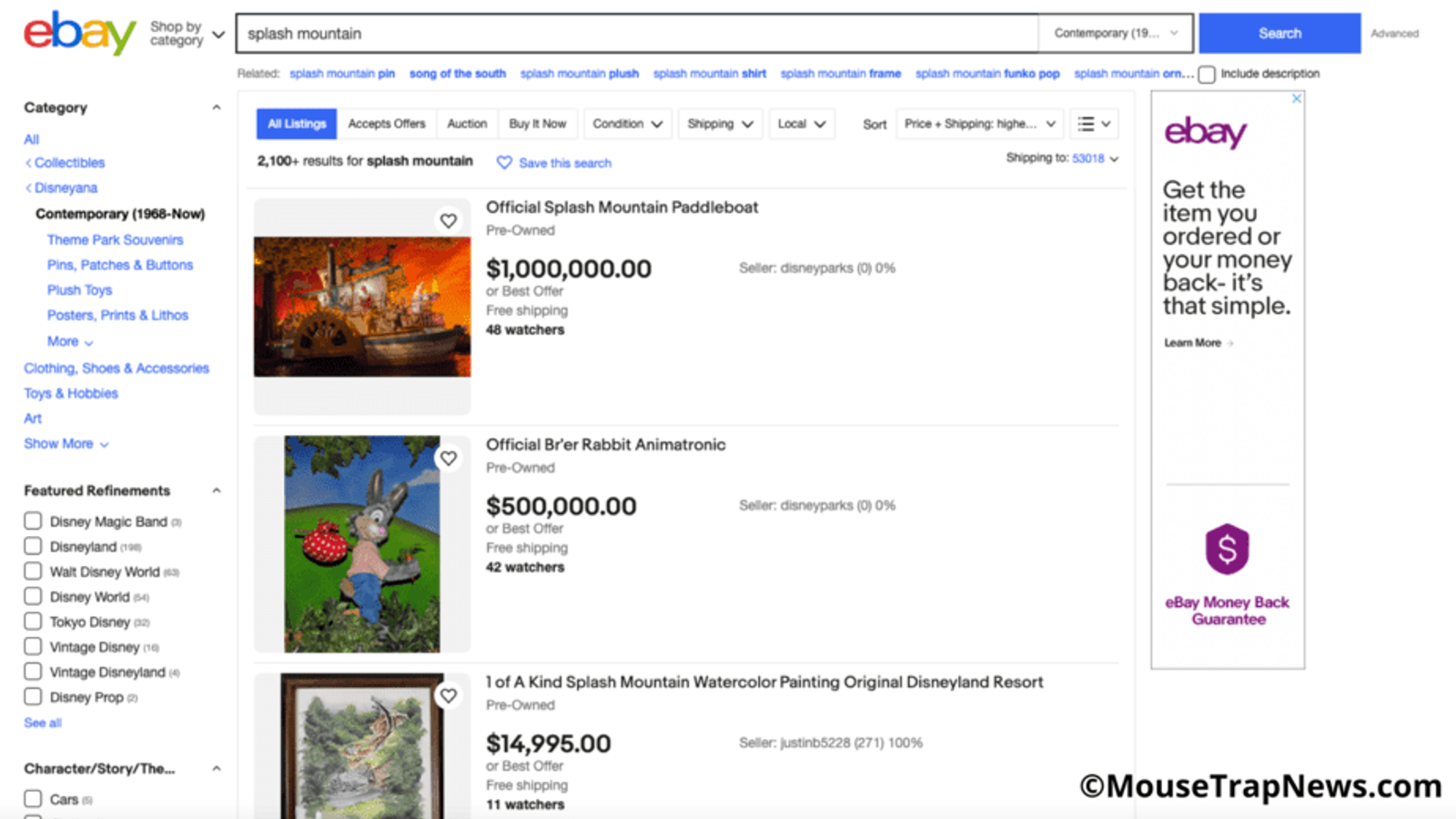Favorite the Official Splash Mountain Paddleboat listing
The height and width of the screenshot is (819, 1456).
click(449, 220)
